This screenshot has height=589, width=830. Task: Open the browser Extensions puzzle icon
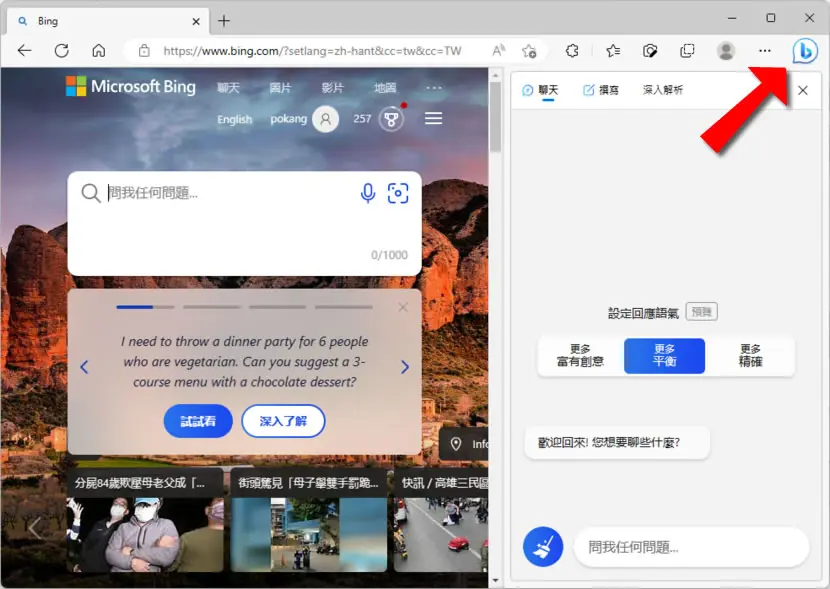coord(572,51)
